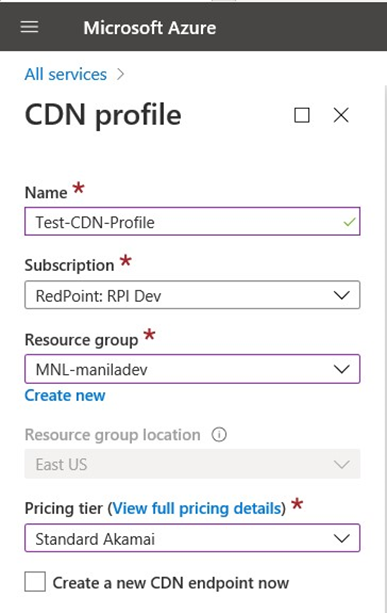387x613 pixels.
Task: Open the RedPoint: RPI Dev subscription dropdown
Action: (192, 295)
